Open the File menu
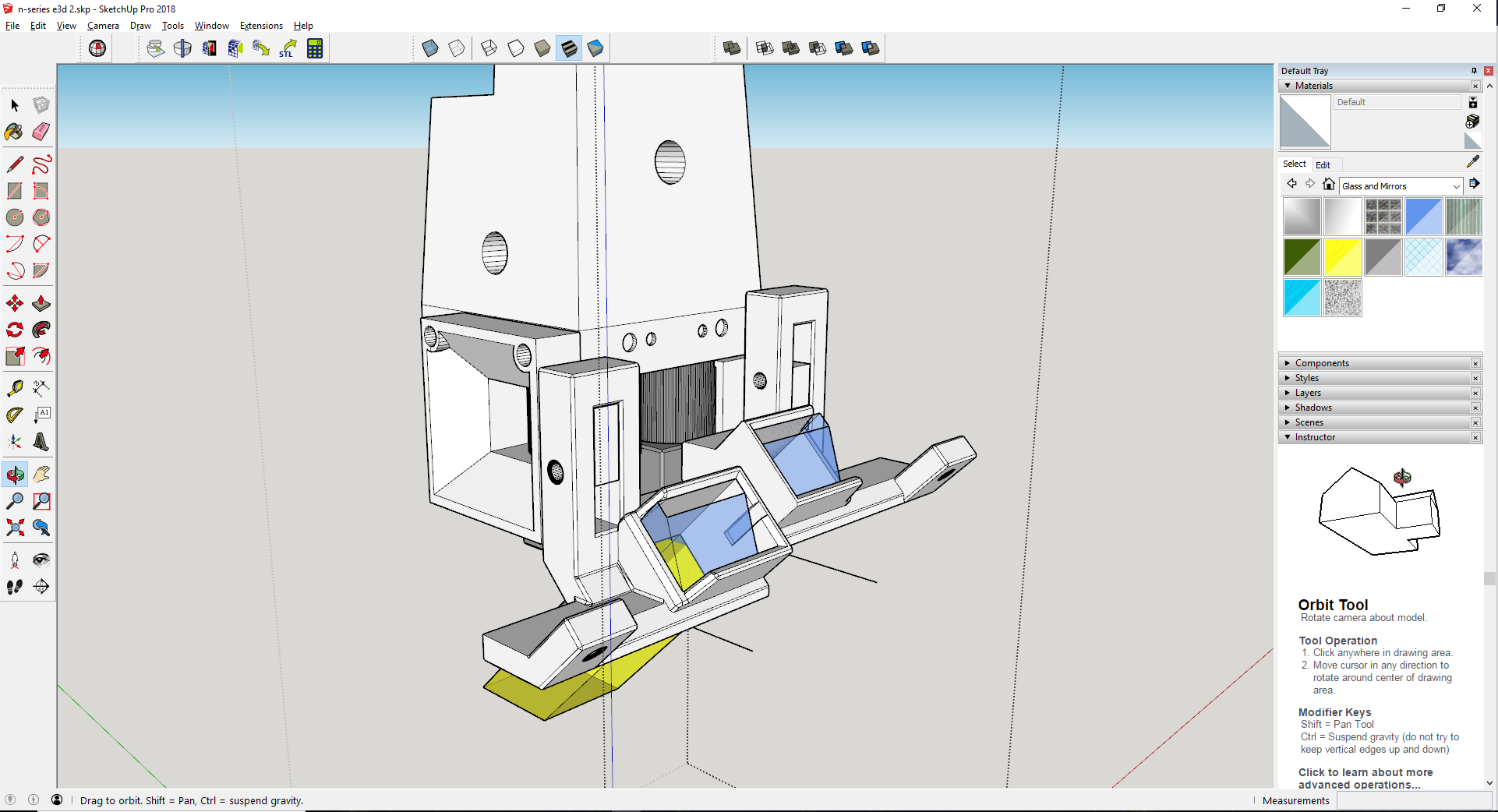The image size is (1498, 812). [12, 26]
